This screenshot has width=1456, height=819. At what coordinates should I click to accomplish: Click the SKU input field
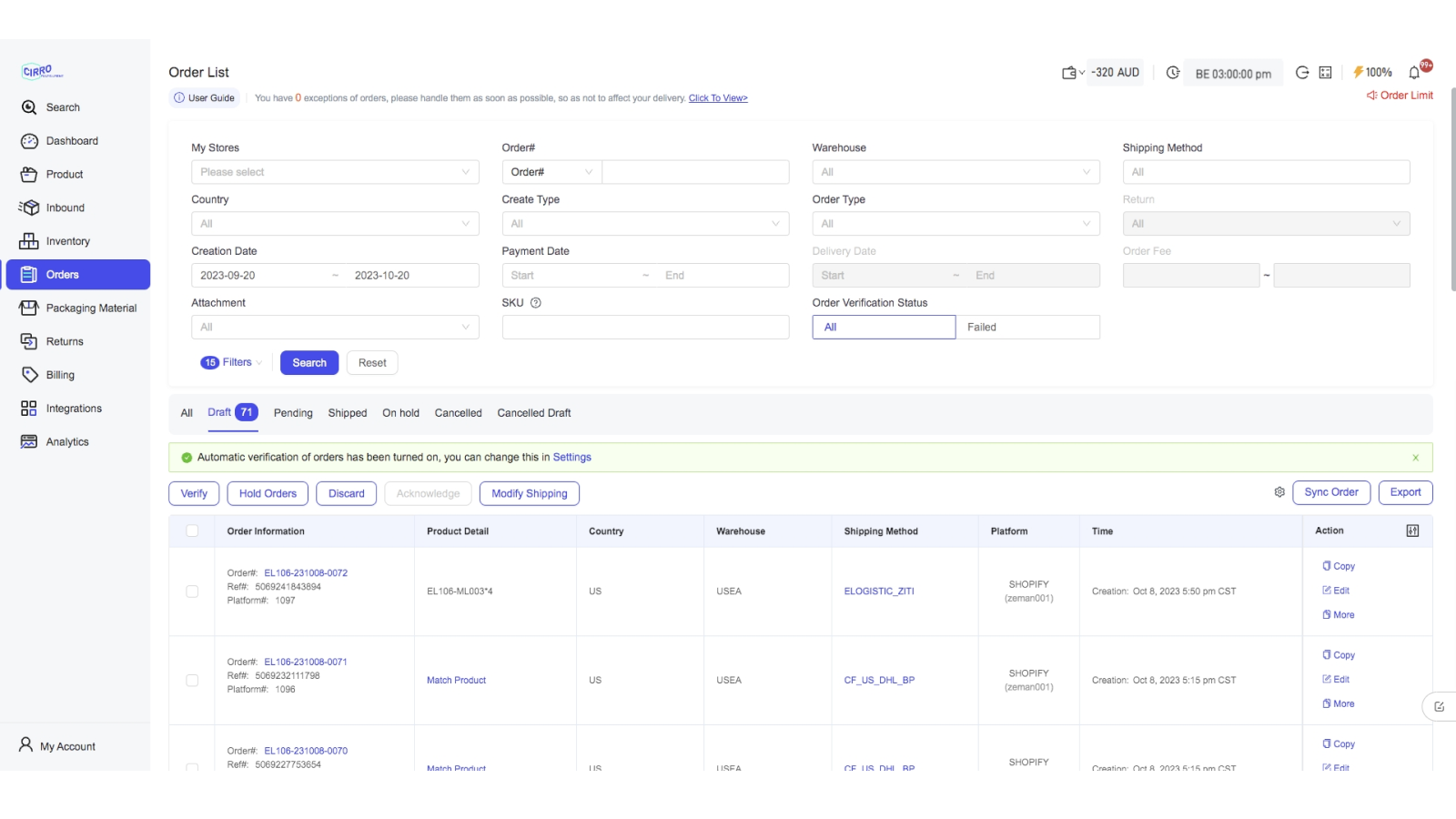coord(645,328)
